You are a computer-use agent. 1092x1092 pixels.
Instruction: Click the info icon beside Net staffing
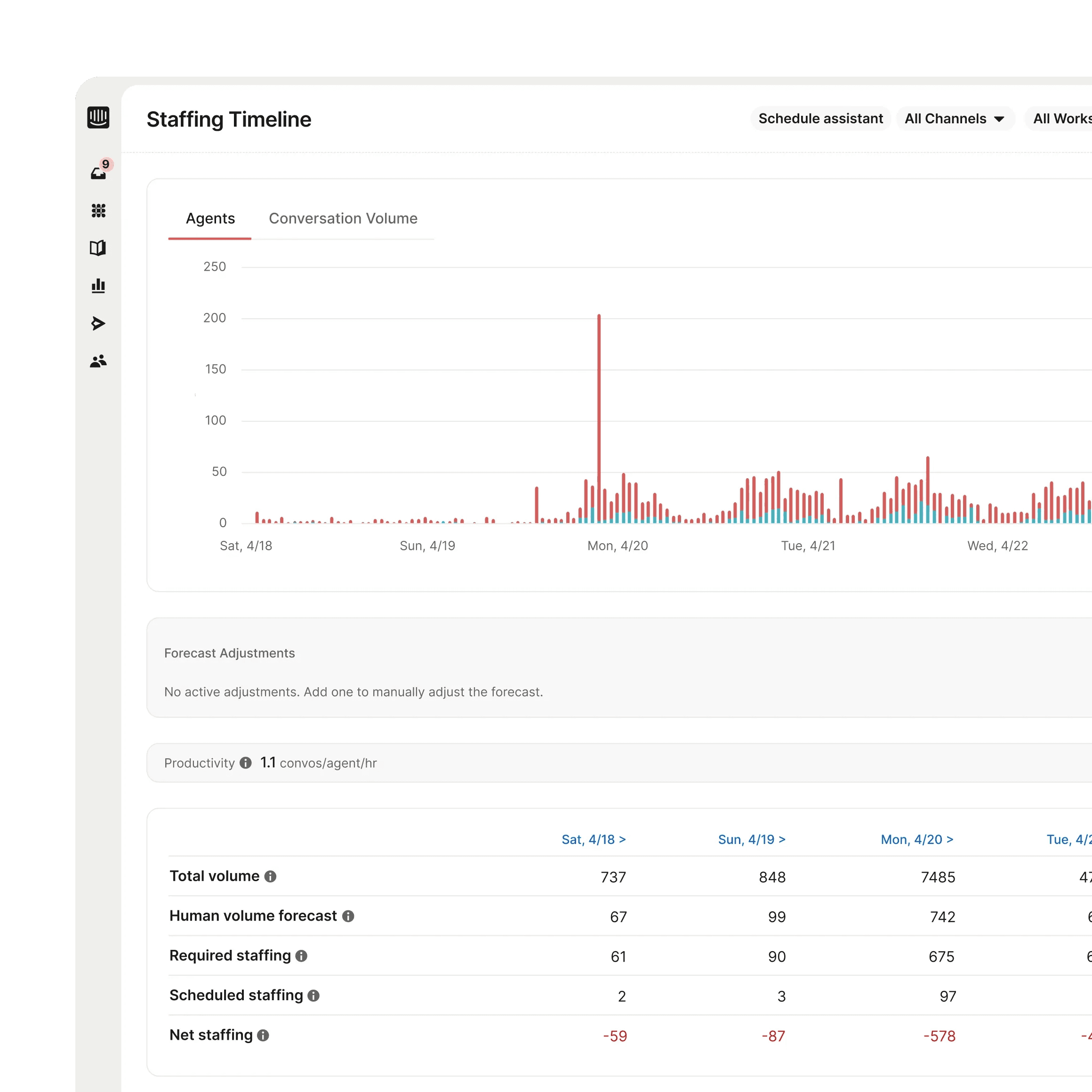pyautogui.click(x=263, y=1036)
